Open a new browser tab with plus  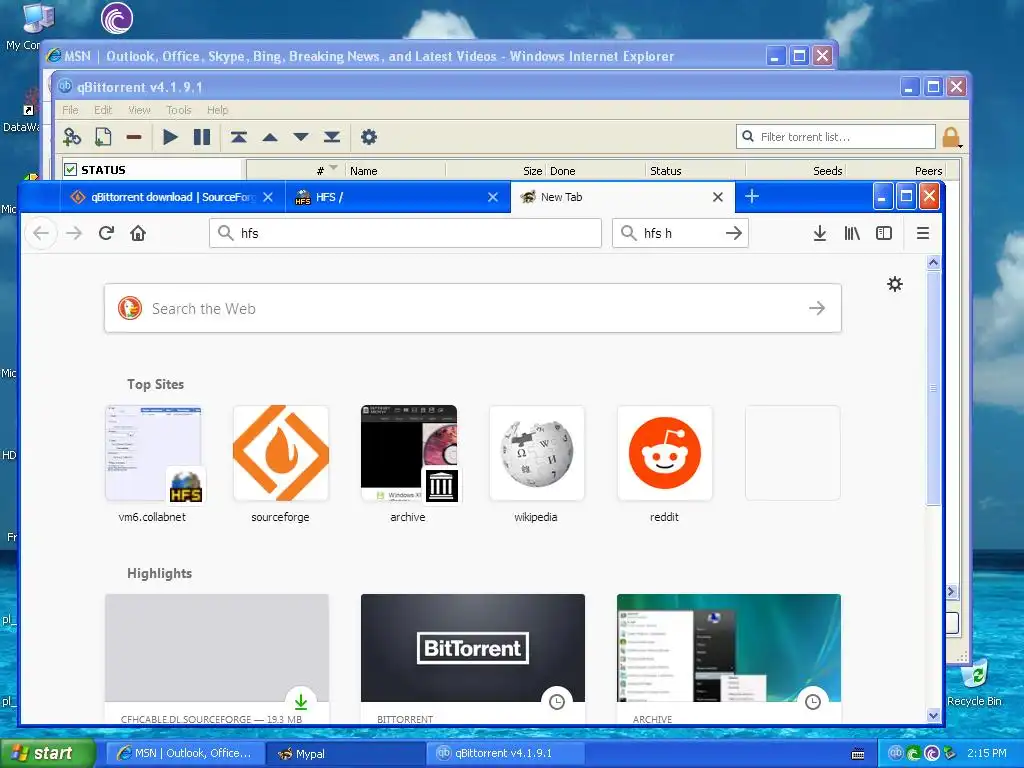752,196
